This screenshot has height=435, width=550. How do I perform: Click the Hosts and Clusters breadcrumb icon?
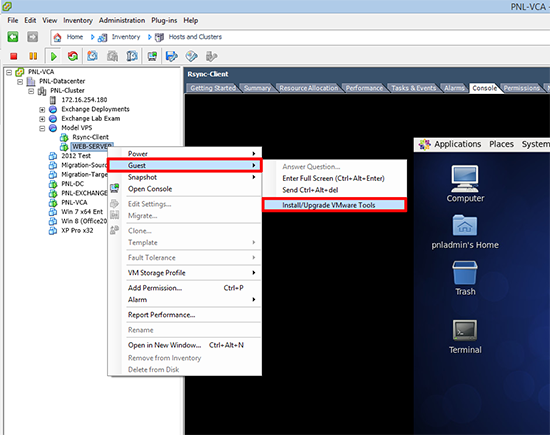[160, 37]
